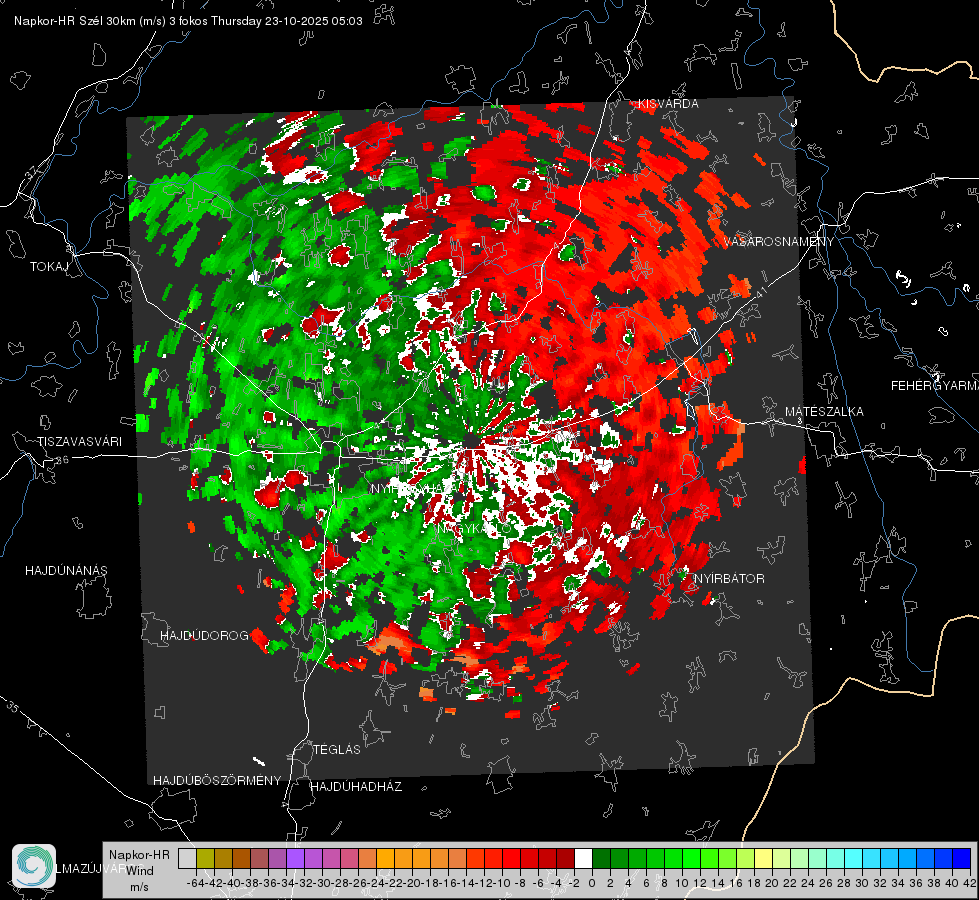The image size is (979, 900).
Task: Click the Napkor-HR legend title
Action: pyautogui.click(x=139, y=854)
